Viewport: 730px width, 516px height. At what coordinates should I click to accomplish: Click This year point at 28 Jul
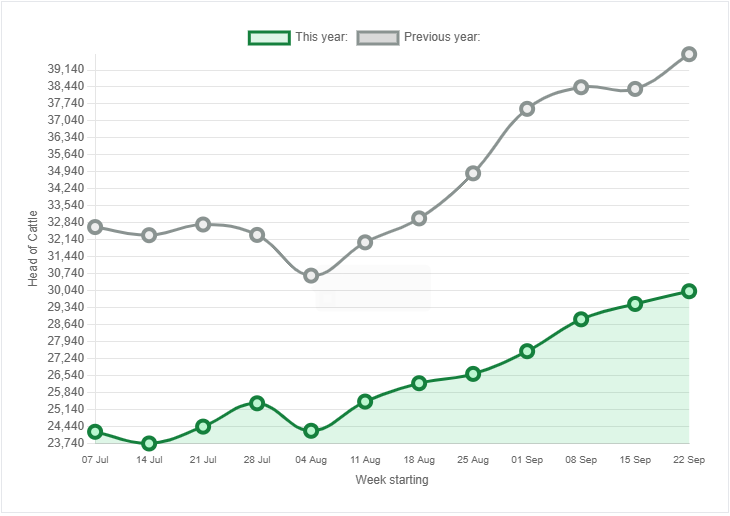point(257,403)
